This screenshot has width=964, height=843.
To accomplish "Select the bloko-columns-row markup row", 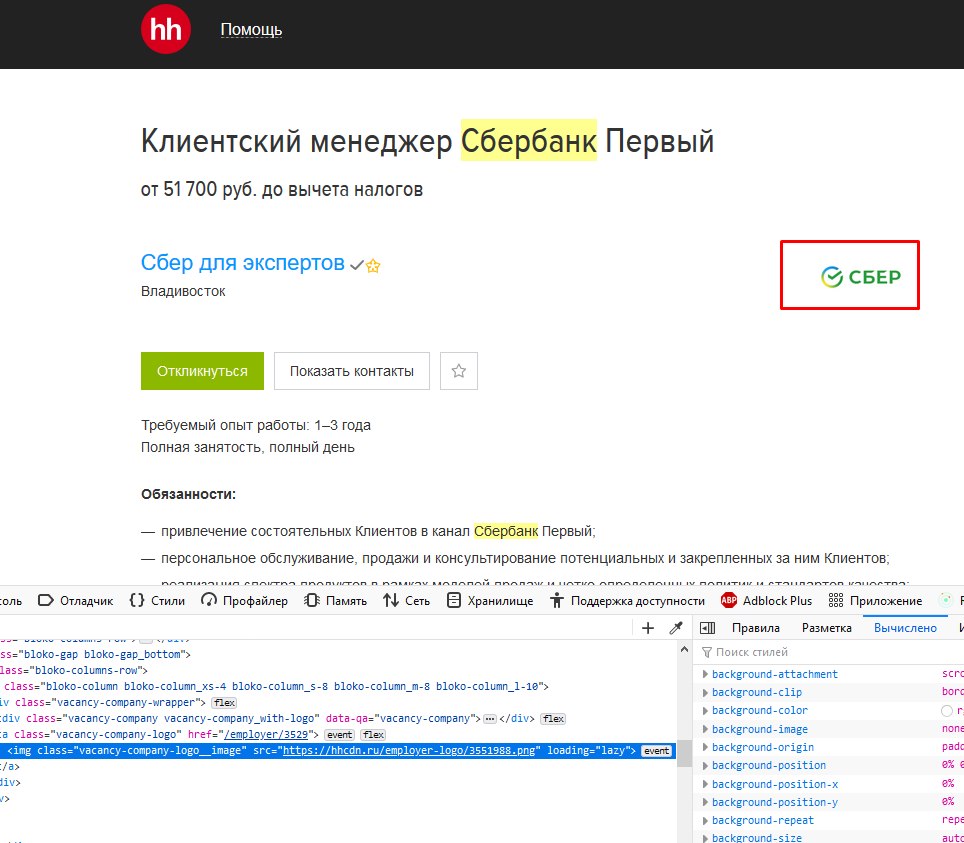I will [x=338, y=670].
